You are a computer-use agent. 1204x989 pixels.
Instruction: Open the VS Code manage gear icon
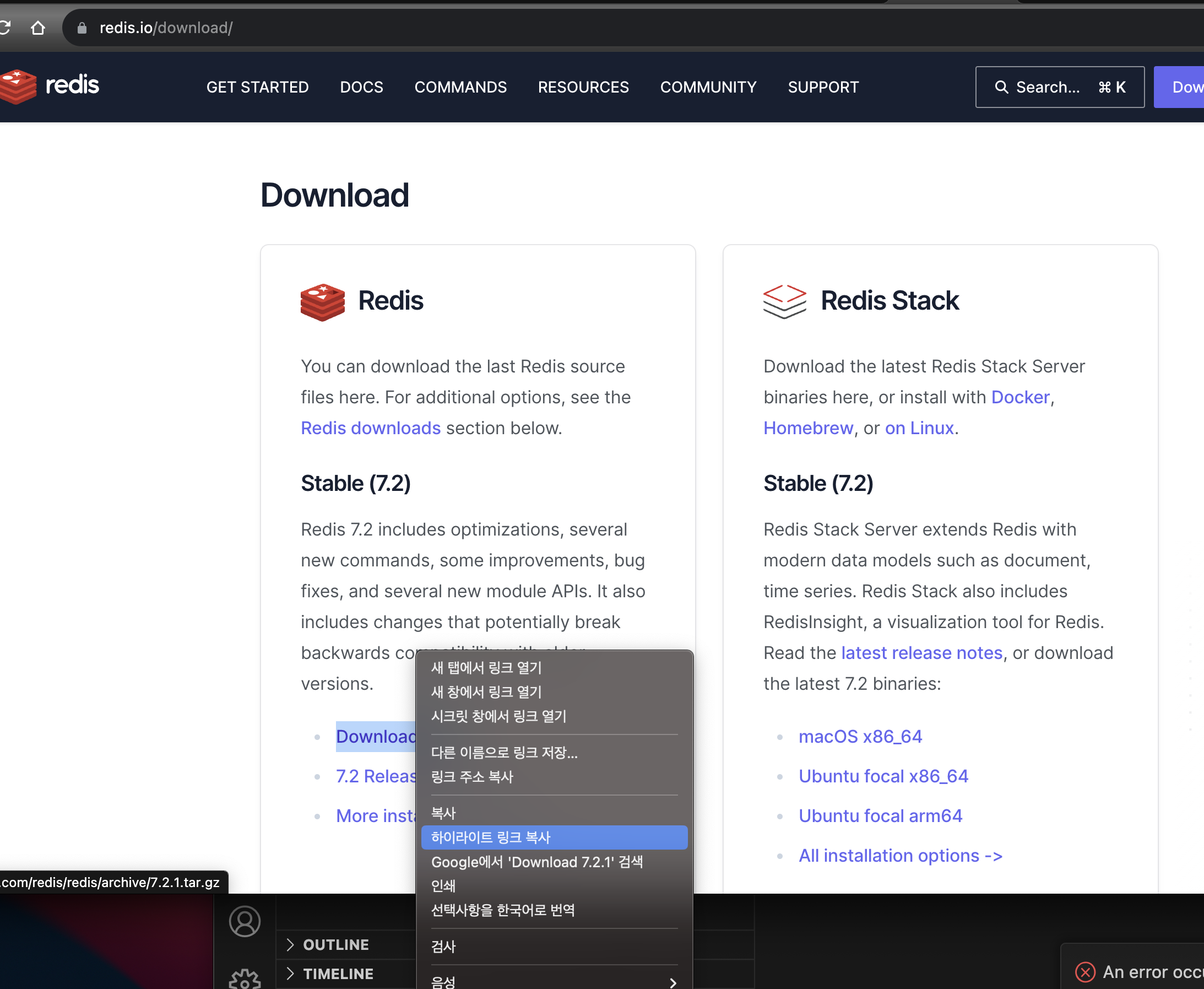pyautogui.click(x=245, y=979)
